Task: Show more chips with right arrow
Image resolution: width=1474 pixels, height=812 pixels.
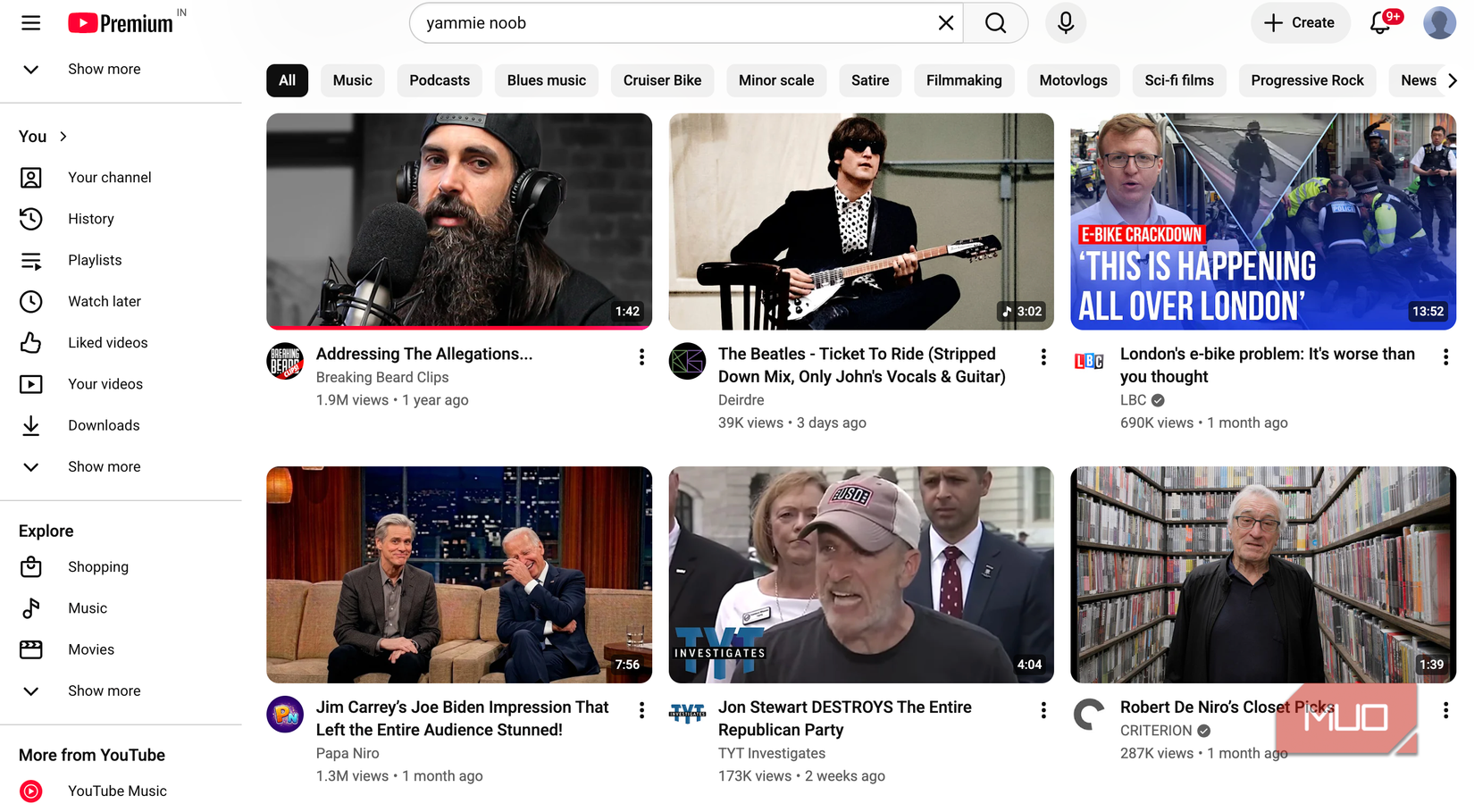Action: (1452, 80)
